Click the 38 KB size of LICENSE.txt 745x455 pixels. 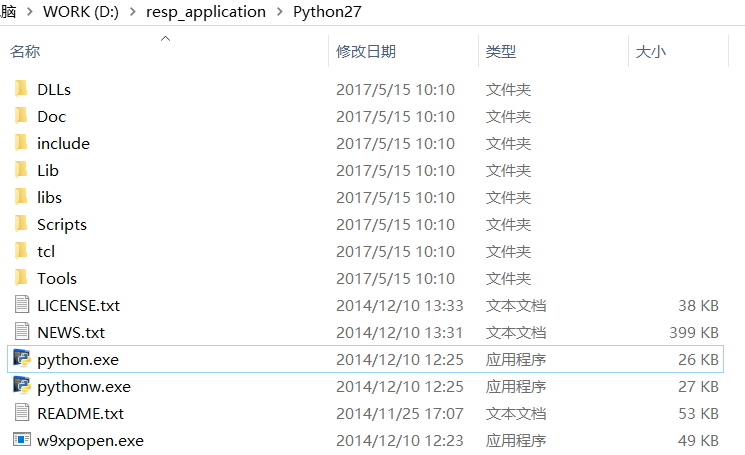click(698, 306)
